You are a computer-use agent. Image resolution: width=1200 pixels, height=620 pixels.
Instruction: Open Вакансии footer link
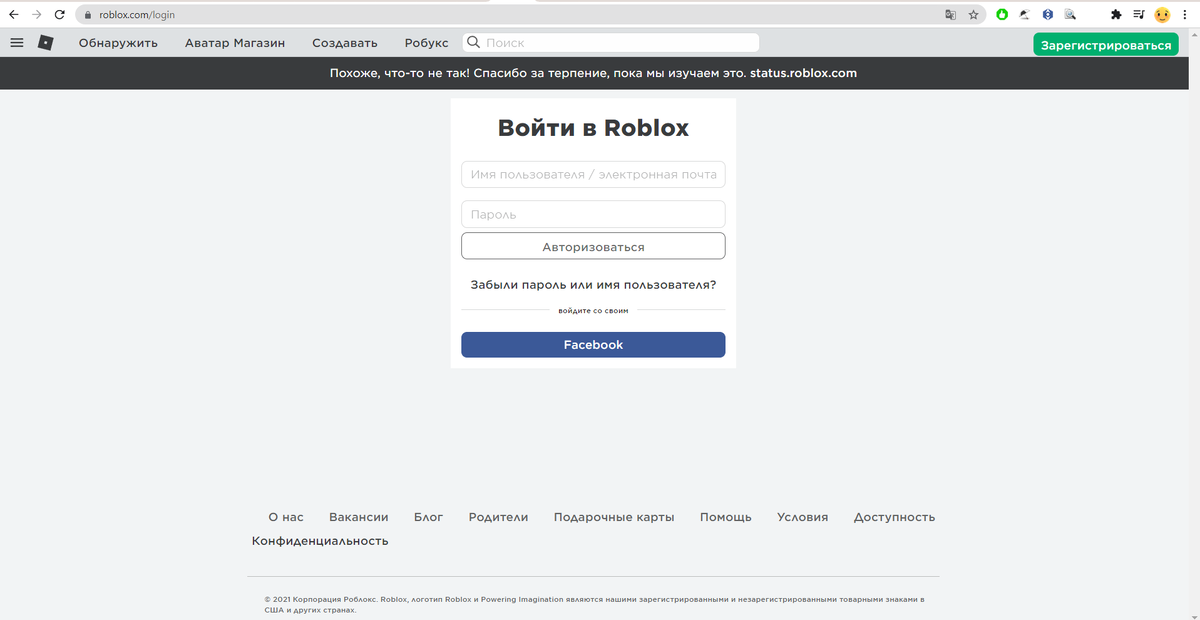tap(358, 517)
